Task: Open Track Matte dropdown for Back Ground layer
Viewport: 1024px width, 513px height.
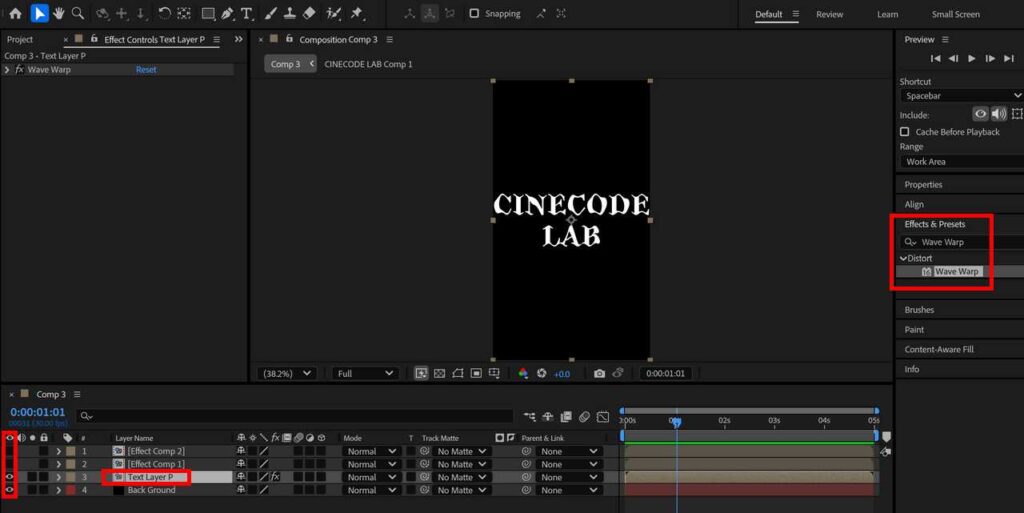Action: point(462,490)
